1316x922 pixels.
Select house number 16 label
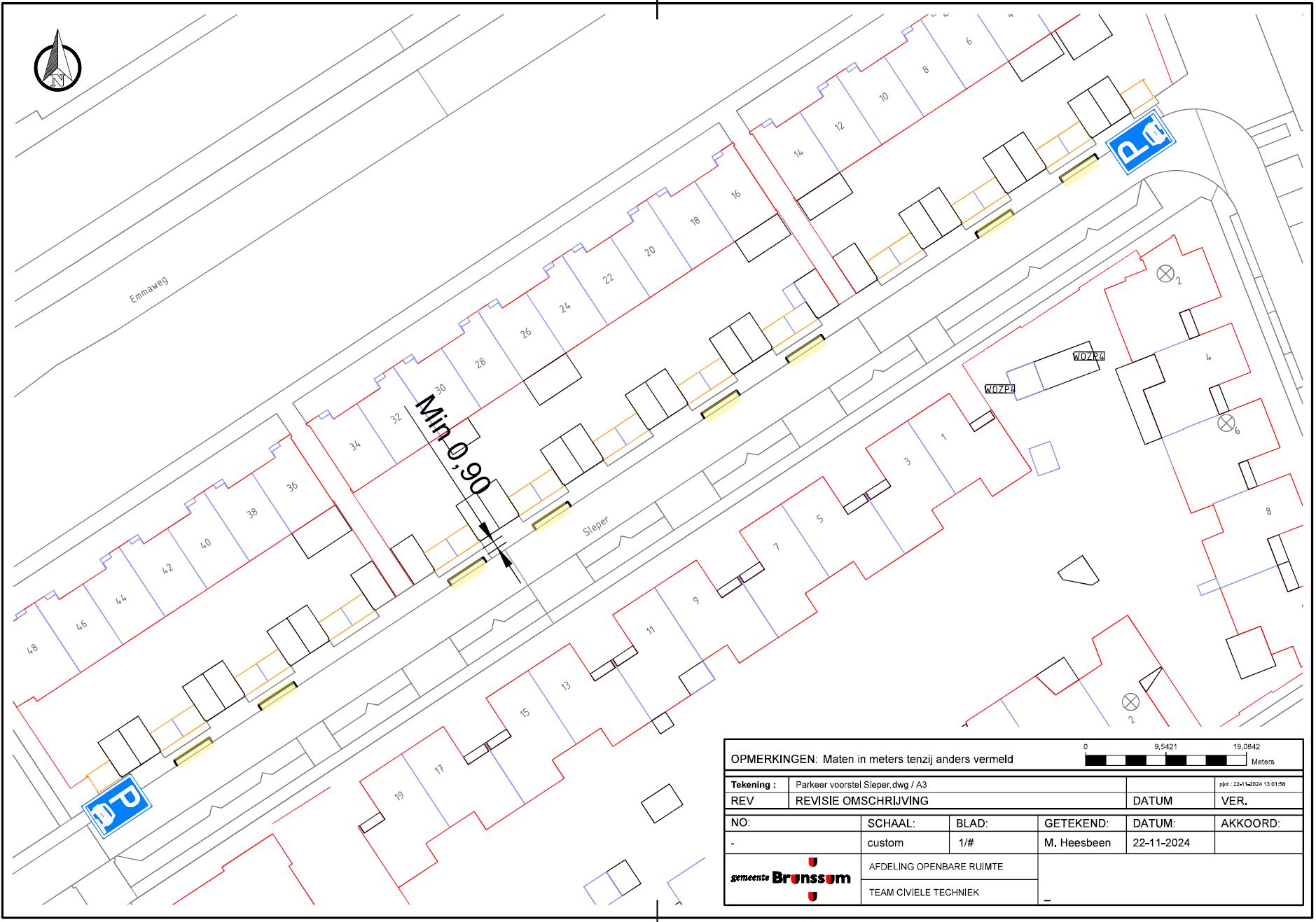click(735, 194)
